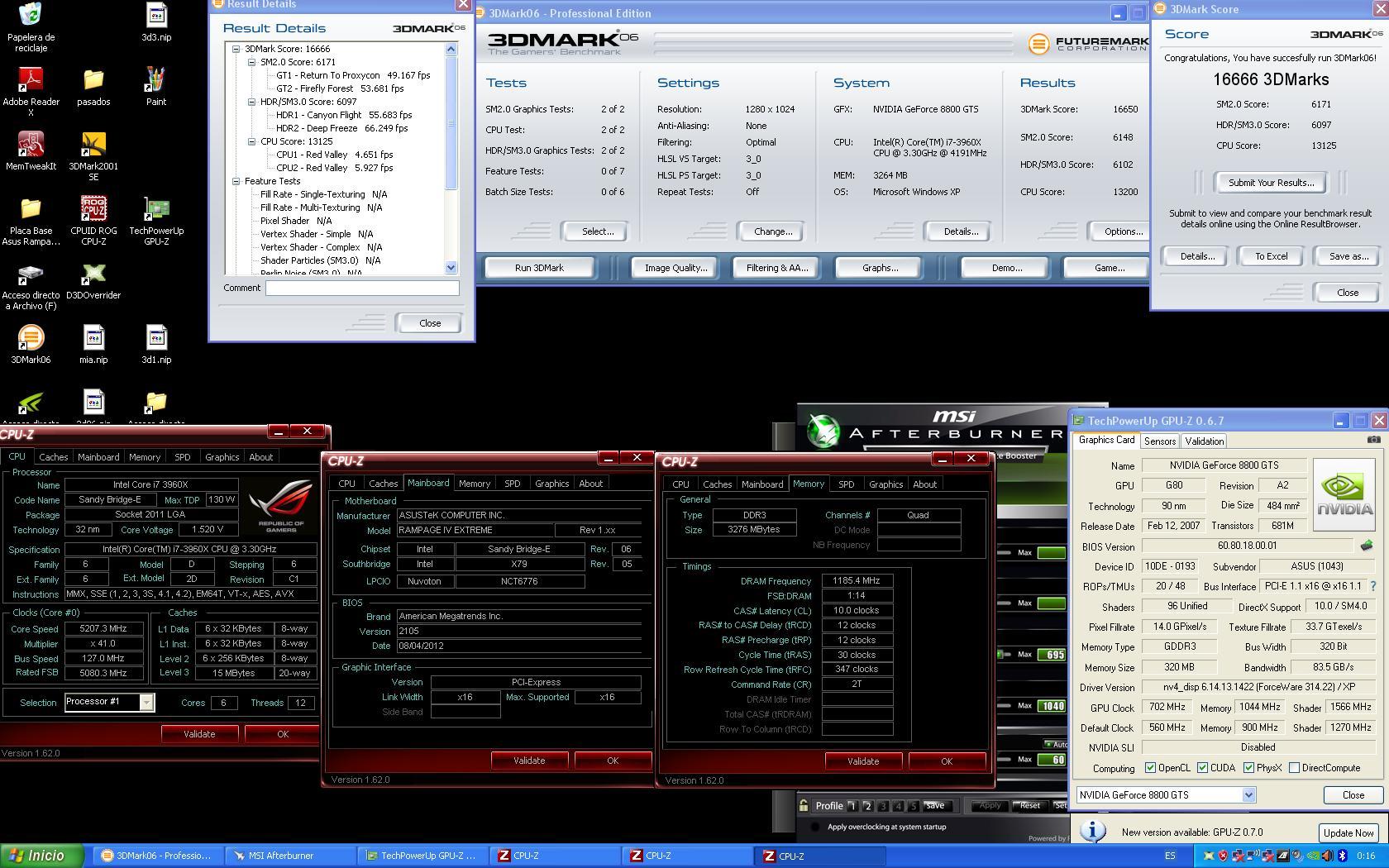This screenshot has width=1389, height=868.
Task: Launch Adobe Reader X from the desktop
Action: point(31,91)
